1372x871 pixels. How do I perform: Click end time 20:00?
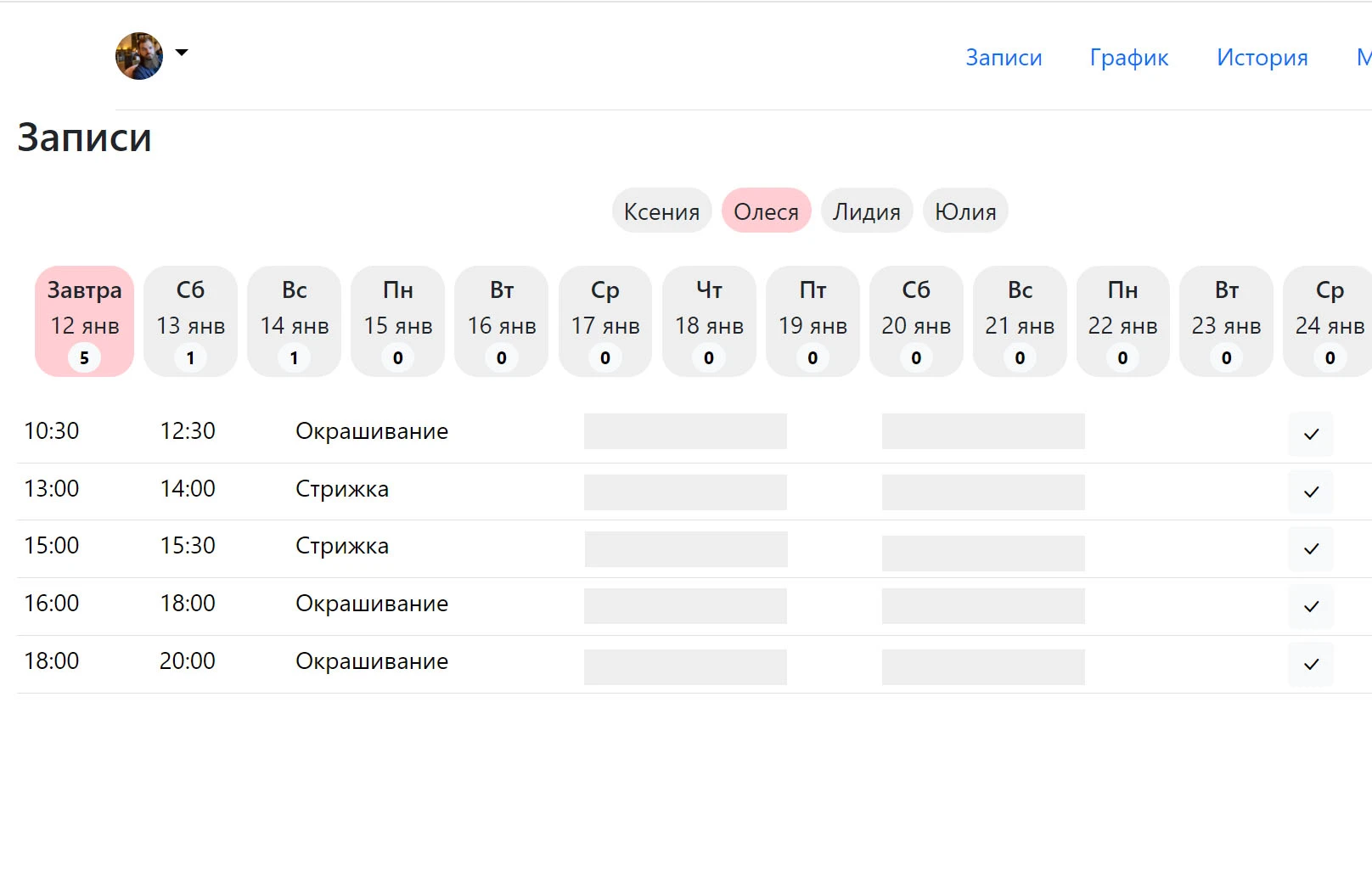tap(188, 661)
